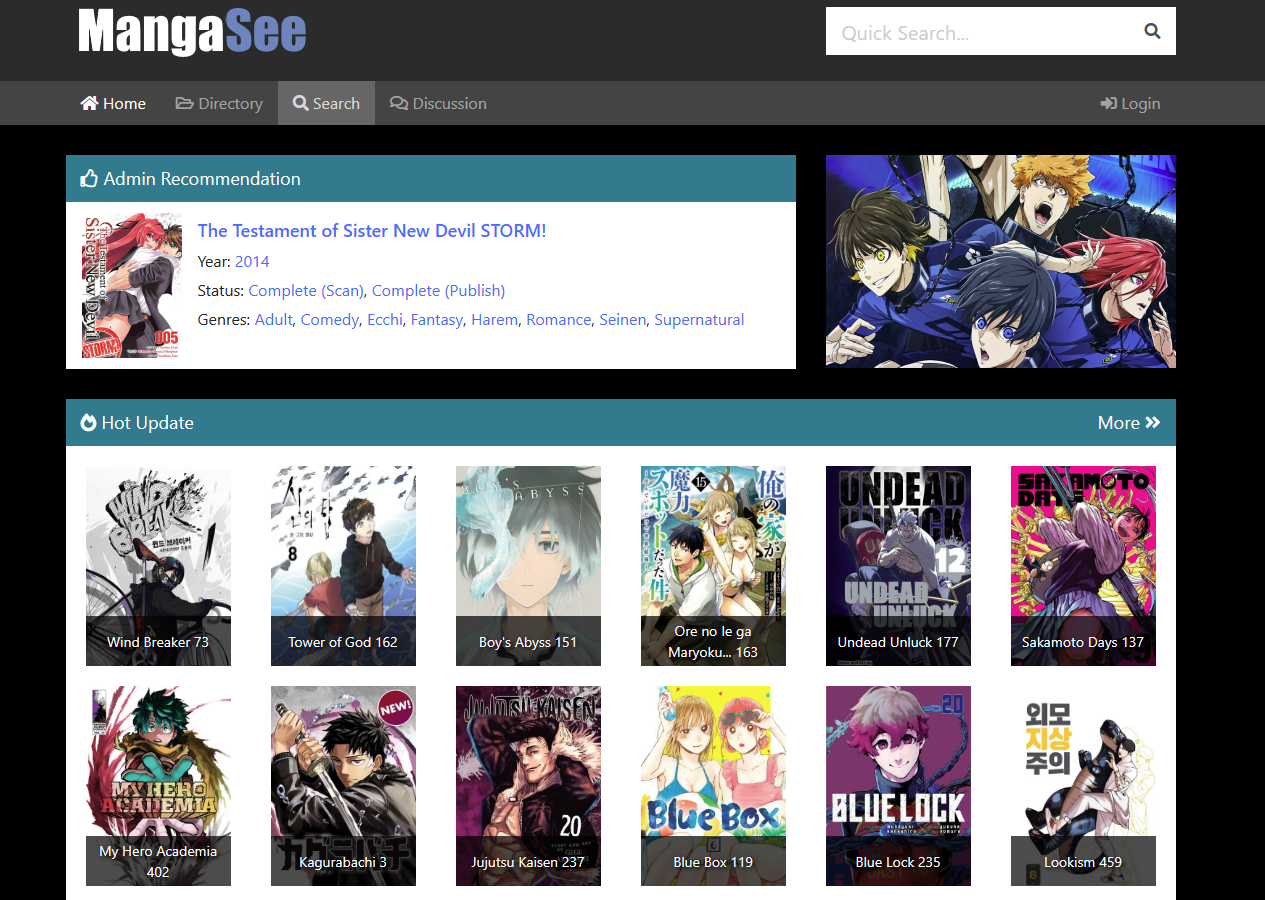Click More in the Hot Update header
1265x900 pixels.
click(1129, 423)
